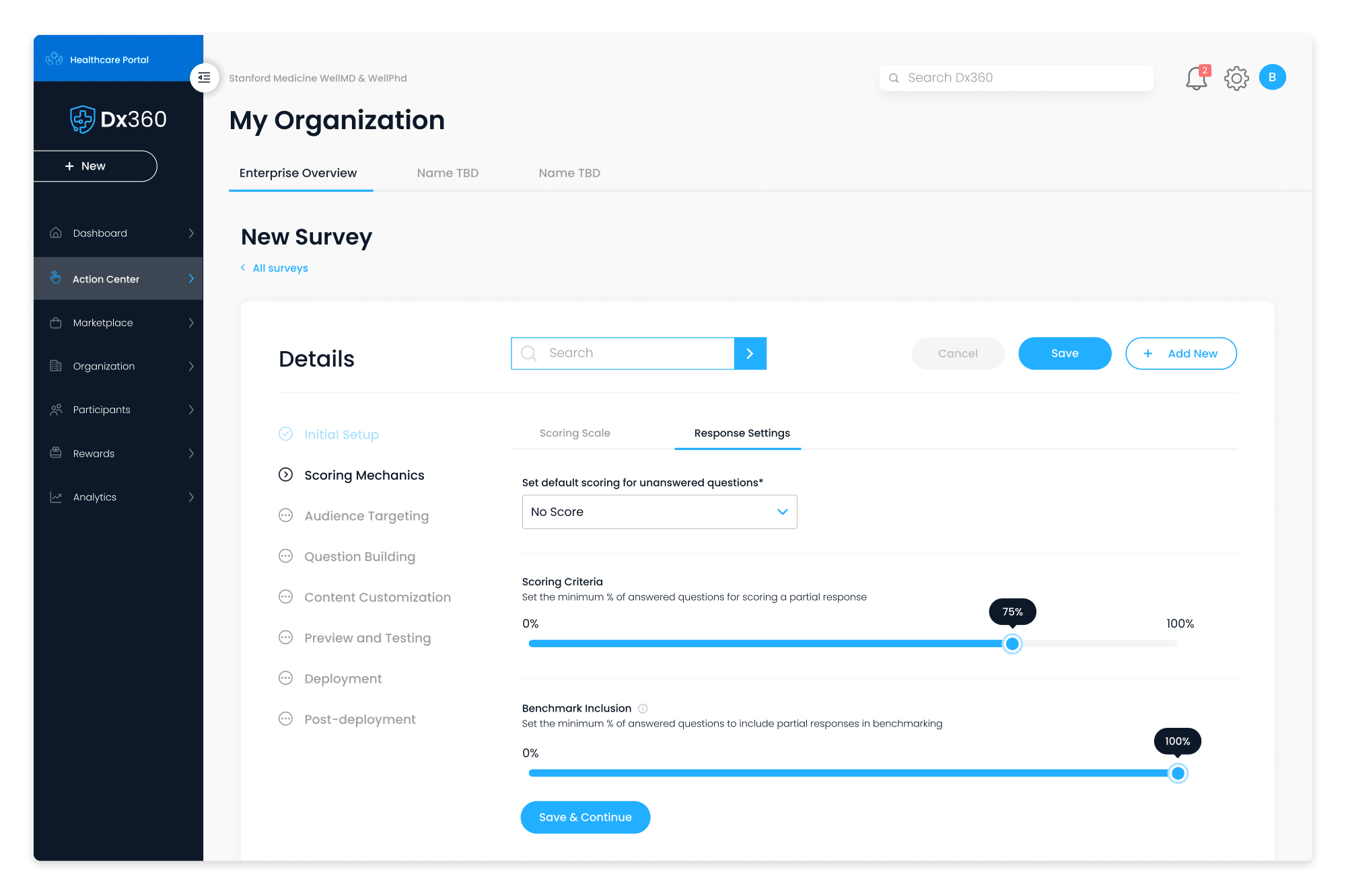Select Question Building step label
Screen dimensions: 1346x896
[359, 556]
